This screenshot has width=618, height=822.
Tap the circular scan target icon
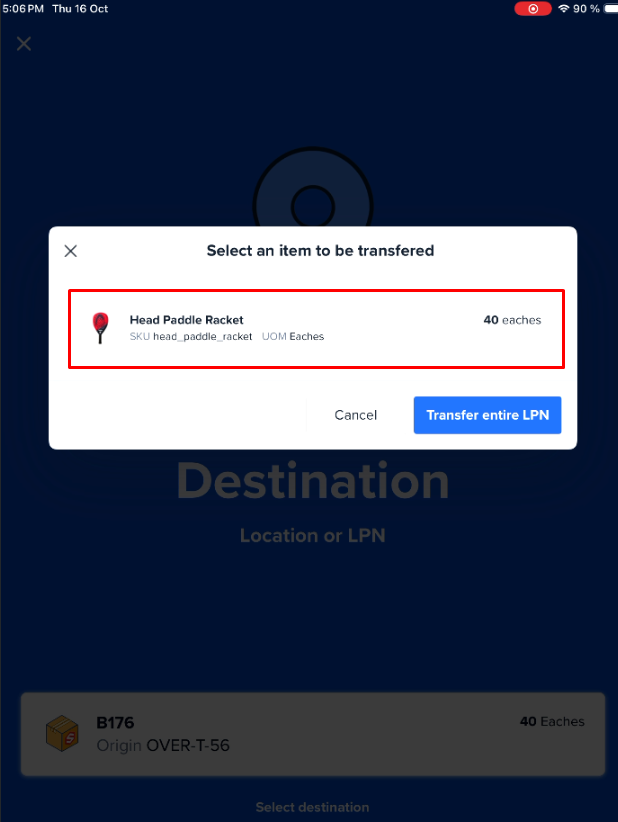click(313, 206)
